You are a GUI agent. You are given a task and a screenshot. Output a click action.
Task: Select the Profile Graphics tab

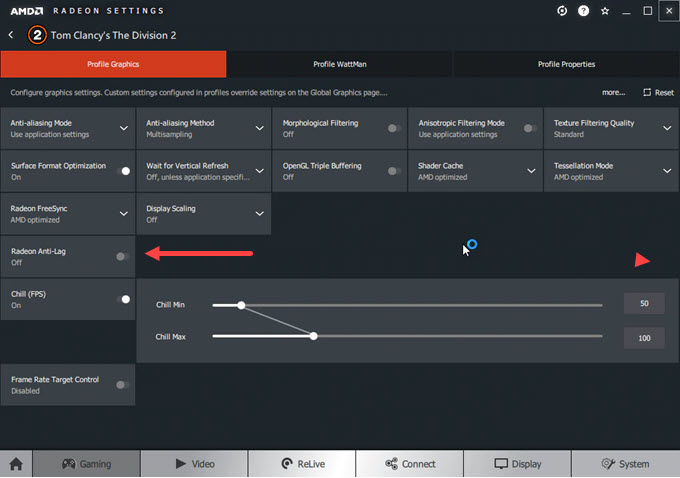tap(113, 64)
